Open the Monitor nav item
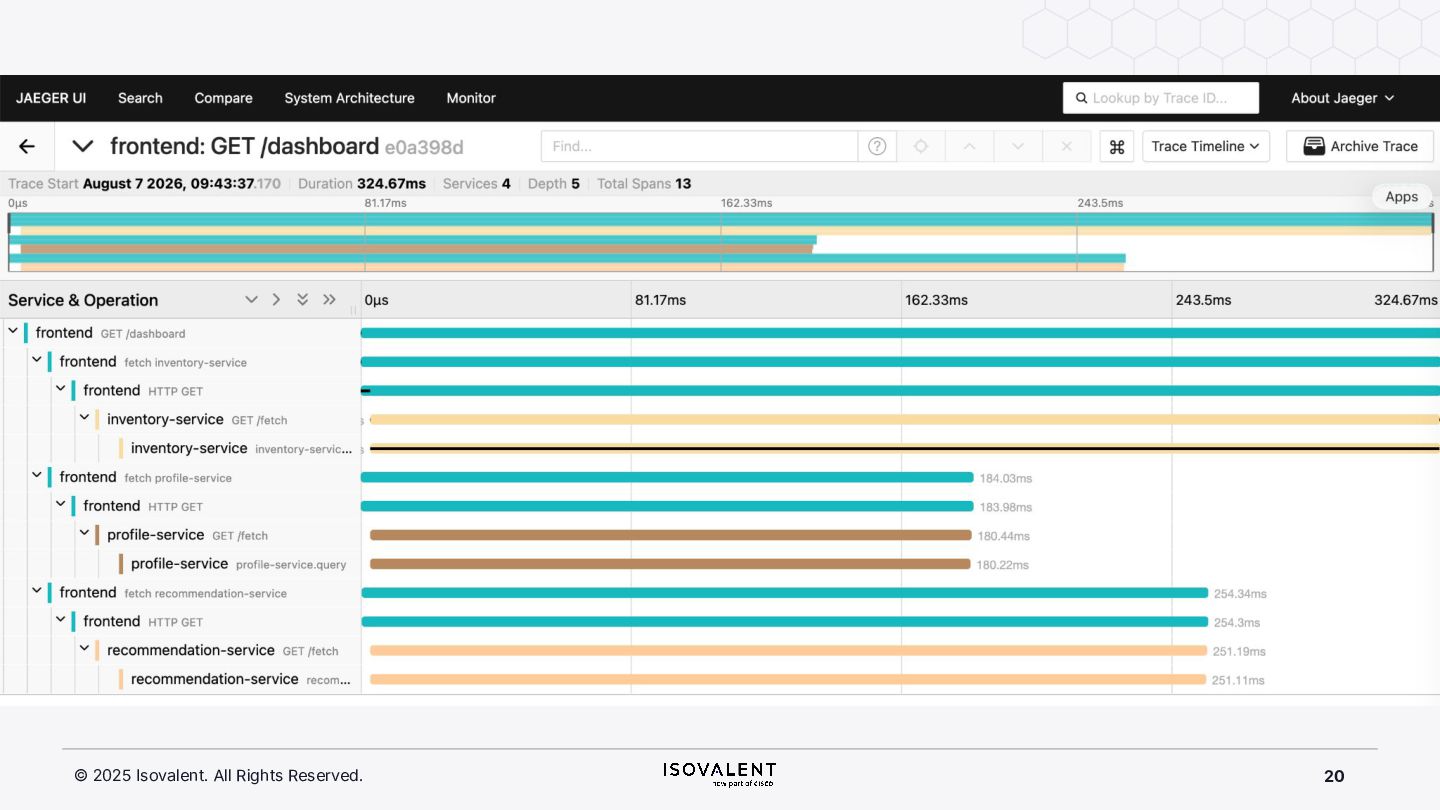This screenshot has height=810, width=1440. 471,98
